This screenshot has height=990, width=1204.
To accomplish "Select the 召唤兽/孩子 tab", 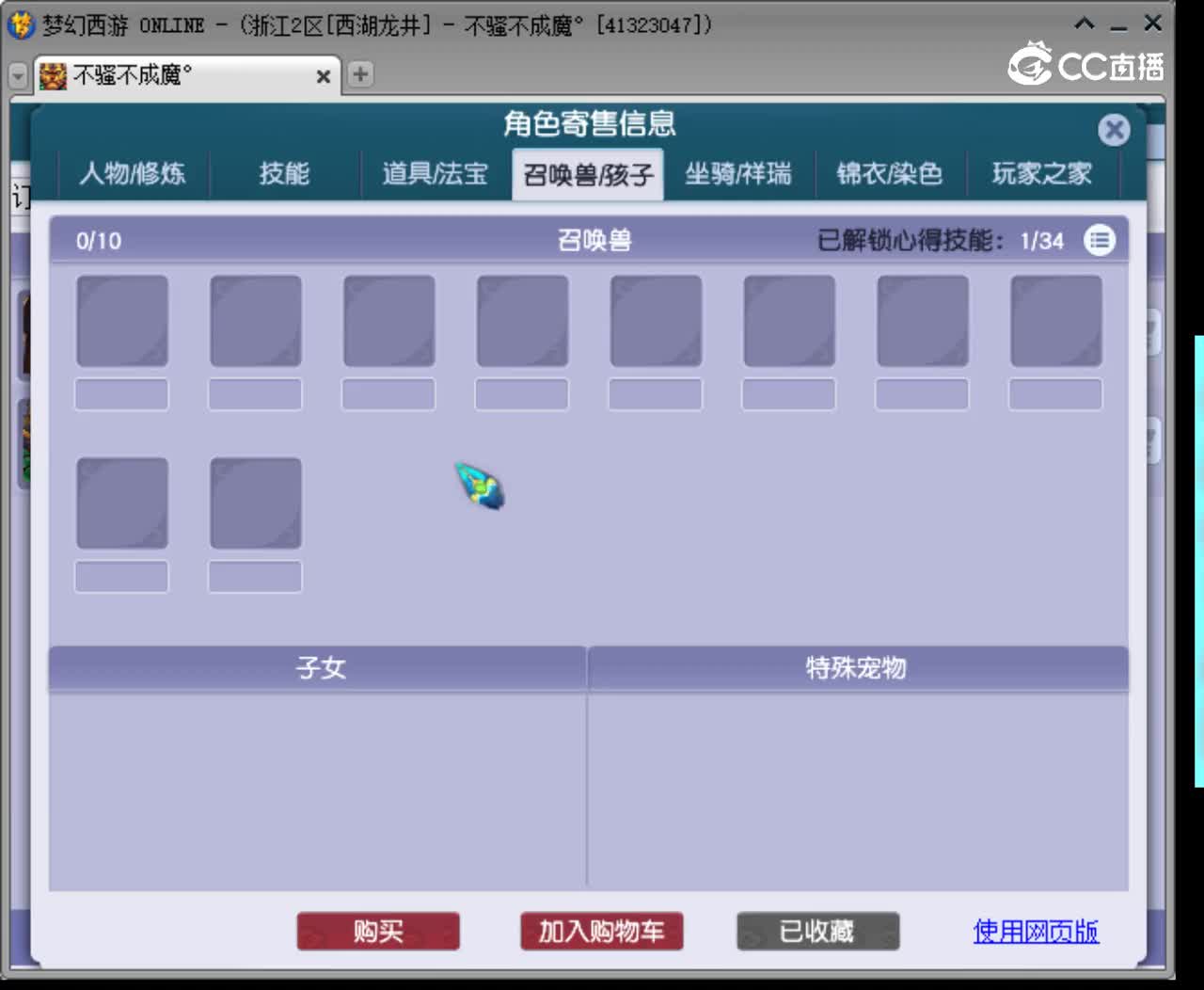I will (588, 175).
